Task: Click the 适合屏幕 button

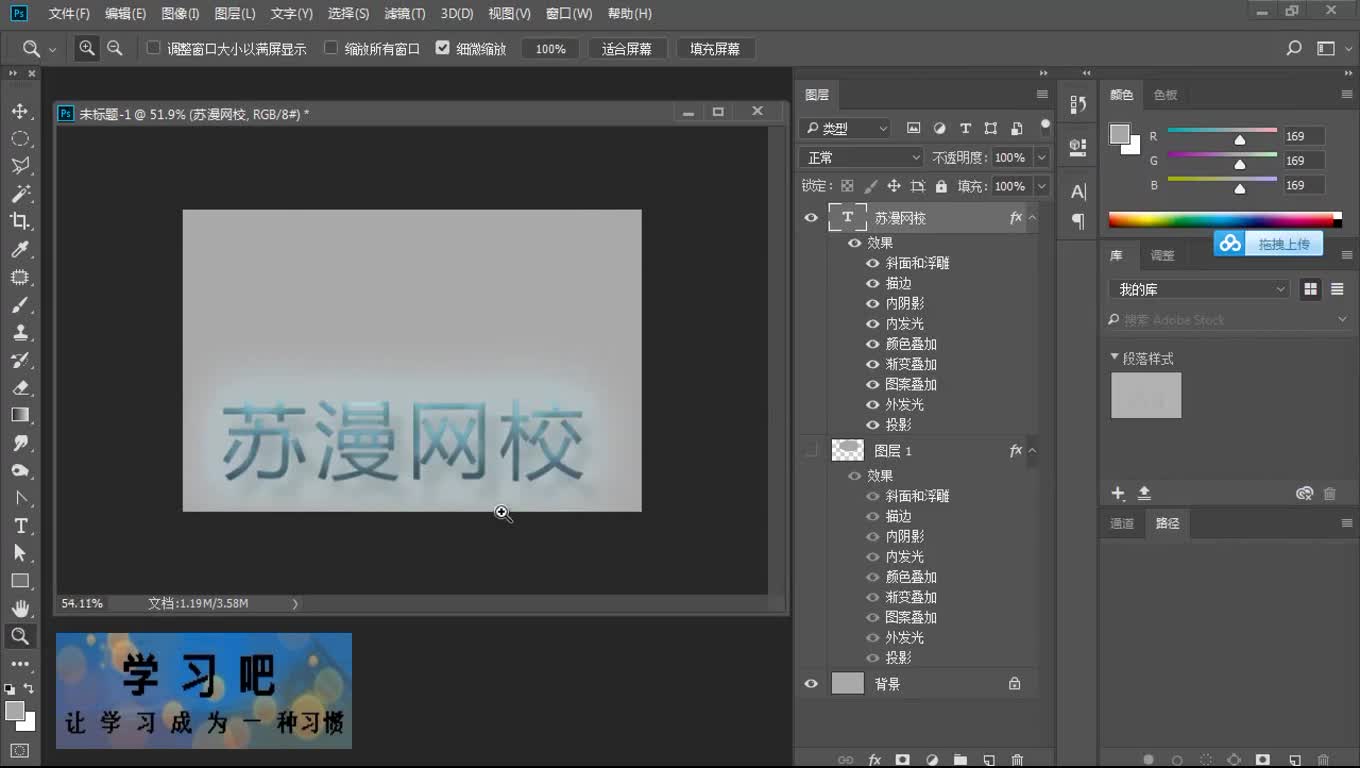Action: (x=627, y=47)
